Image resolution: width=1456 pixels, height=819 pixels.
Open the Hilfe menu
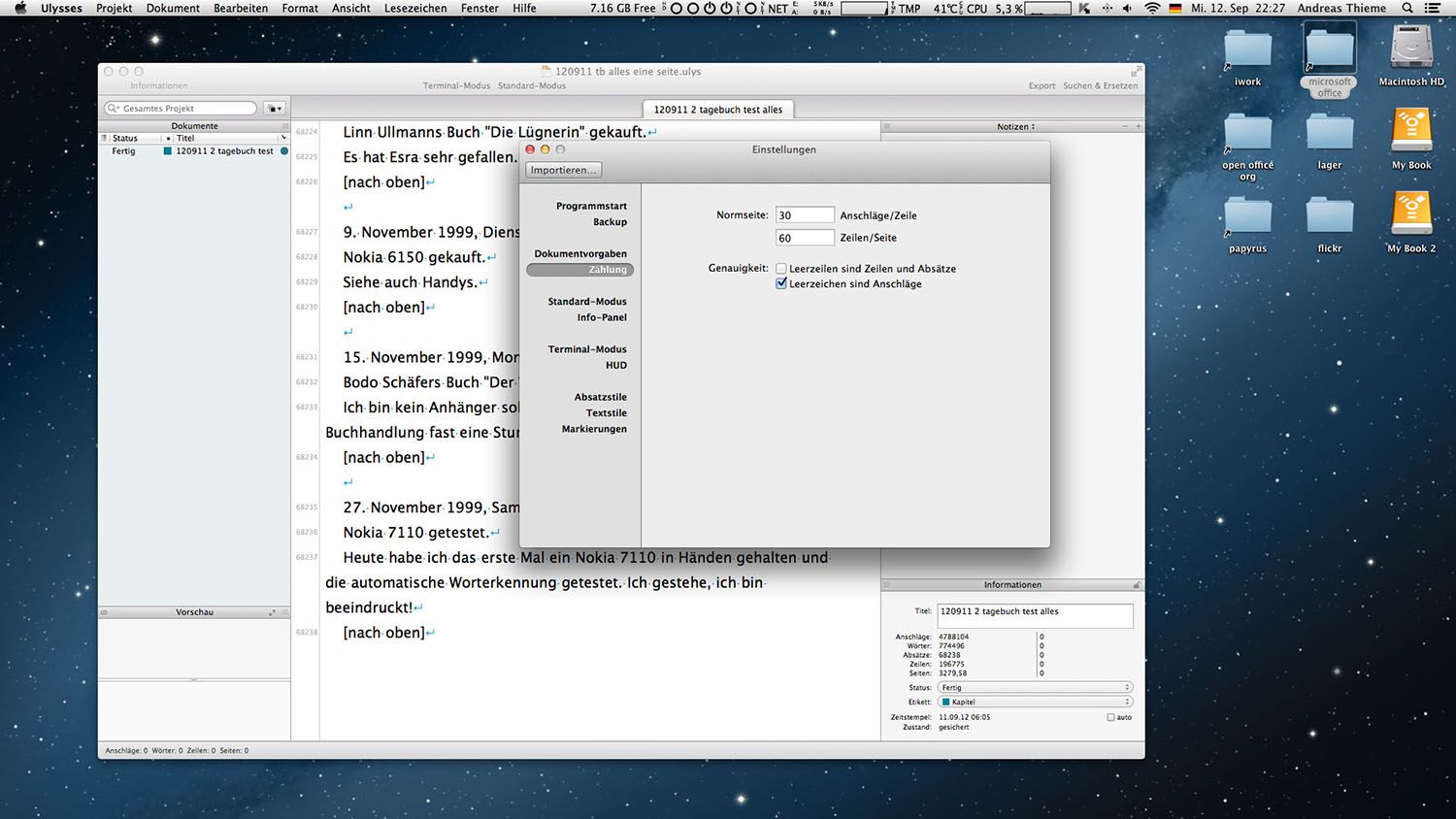click(524, 8)
